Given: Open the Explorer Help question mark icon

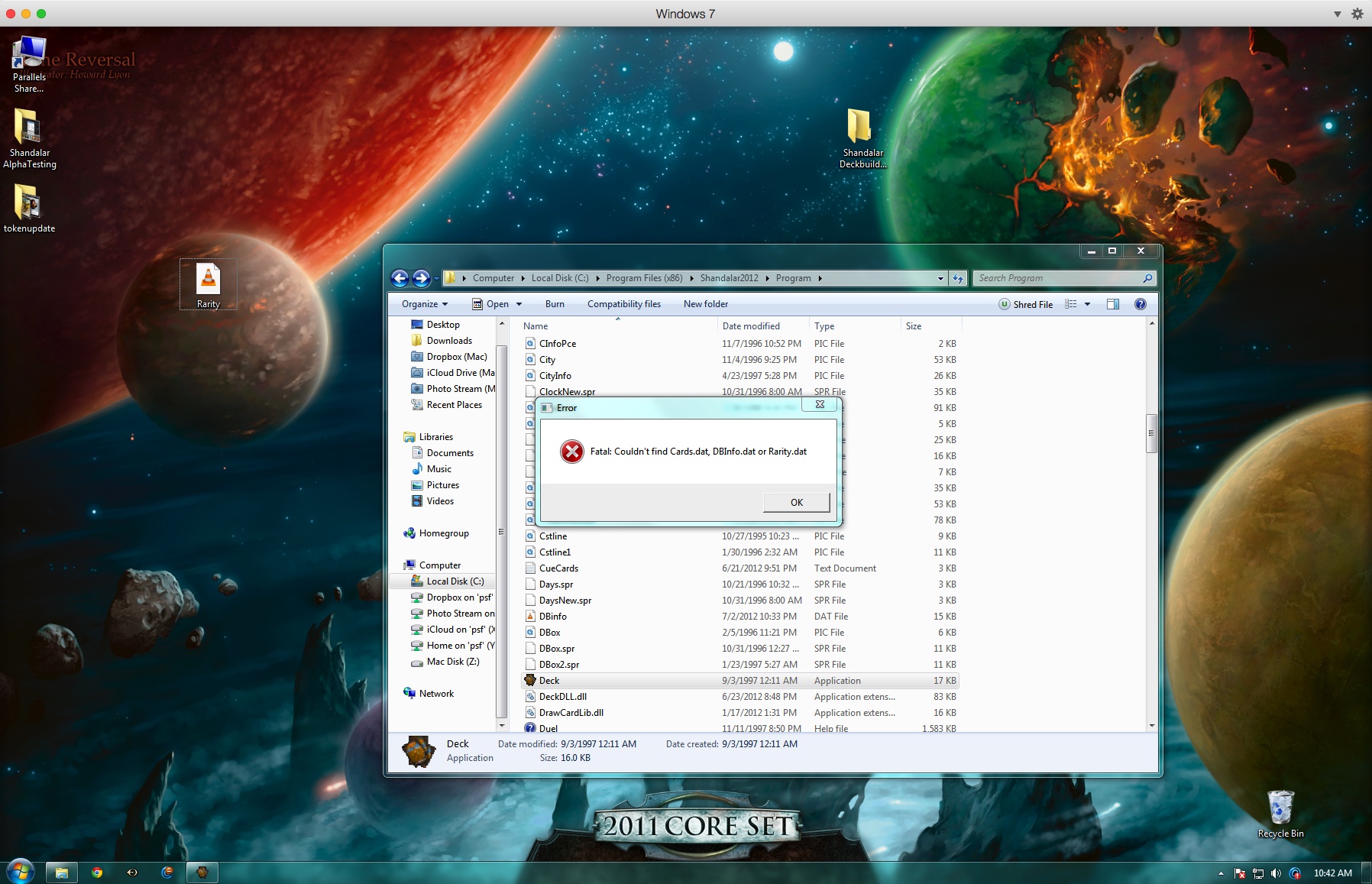Looking at the screenshot, I should click(1140, 304).
